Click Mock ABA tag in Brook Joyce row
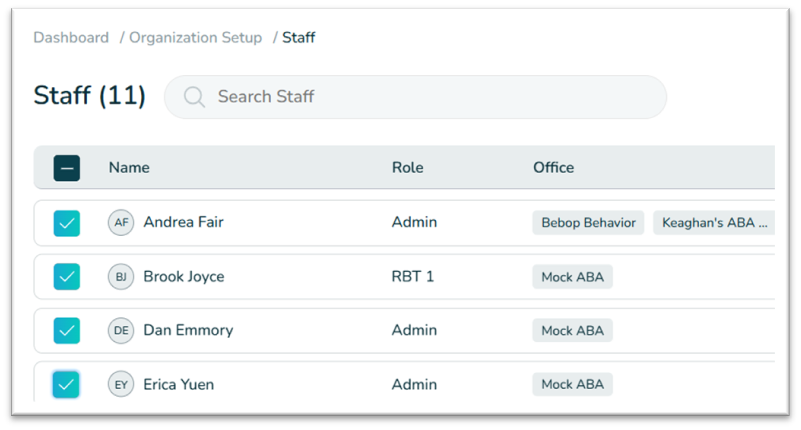Viewport: 801px width, 430px height. click(x=572, y=277)
